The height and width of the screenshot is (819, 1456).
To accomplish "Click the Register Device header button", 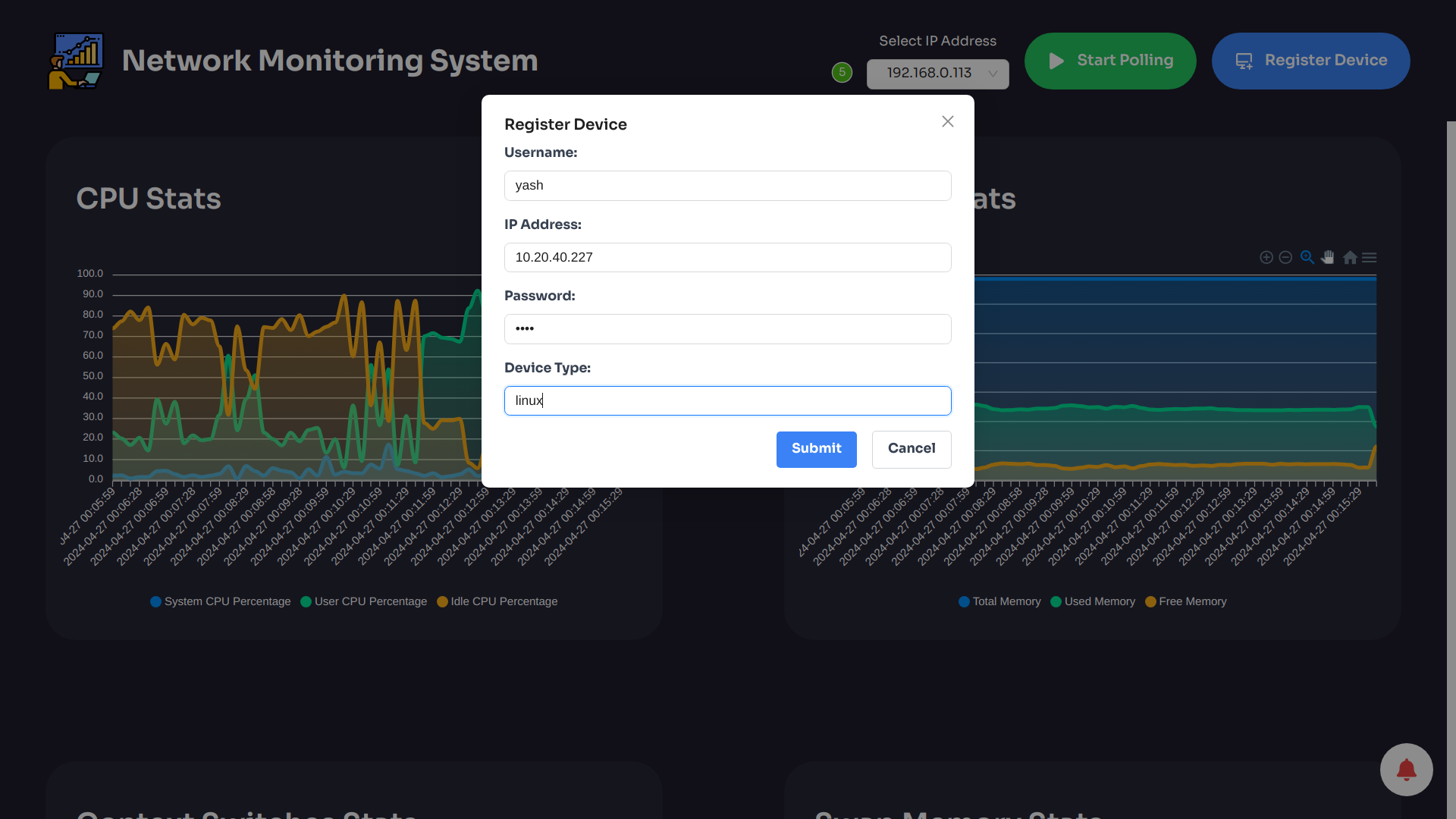I will [x=1310, y=61].
